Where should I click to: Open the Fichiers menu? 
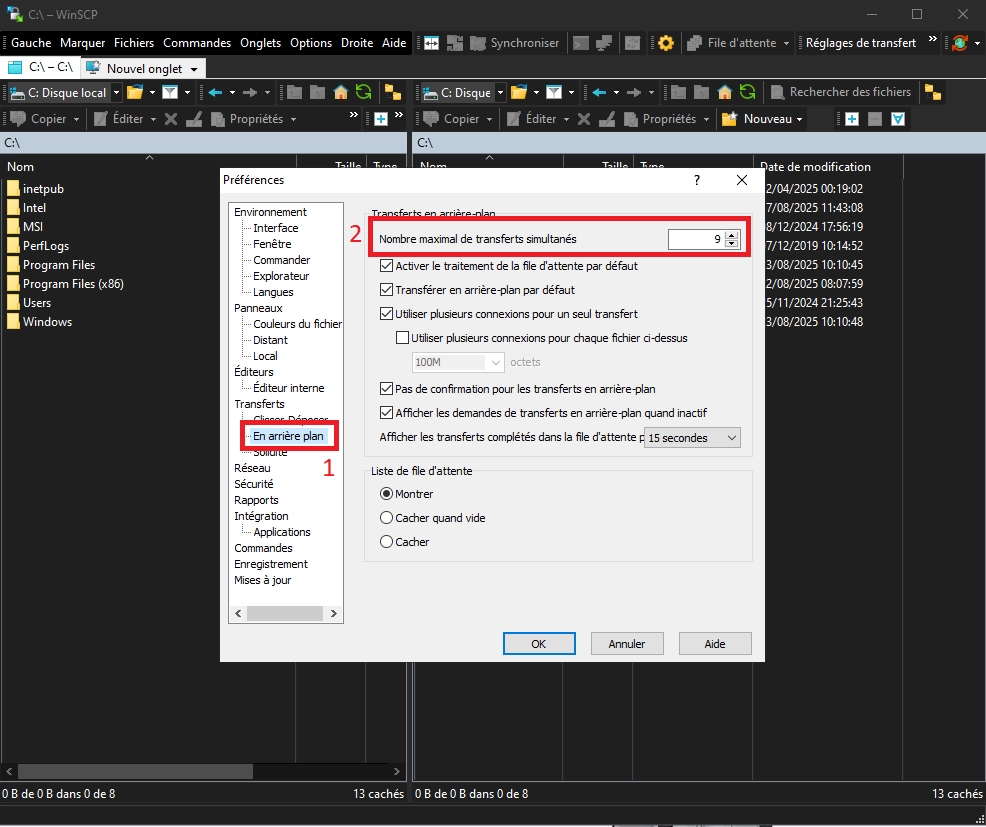tap(134, 43)
